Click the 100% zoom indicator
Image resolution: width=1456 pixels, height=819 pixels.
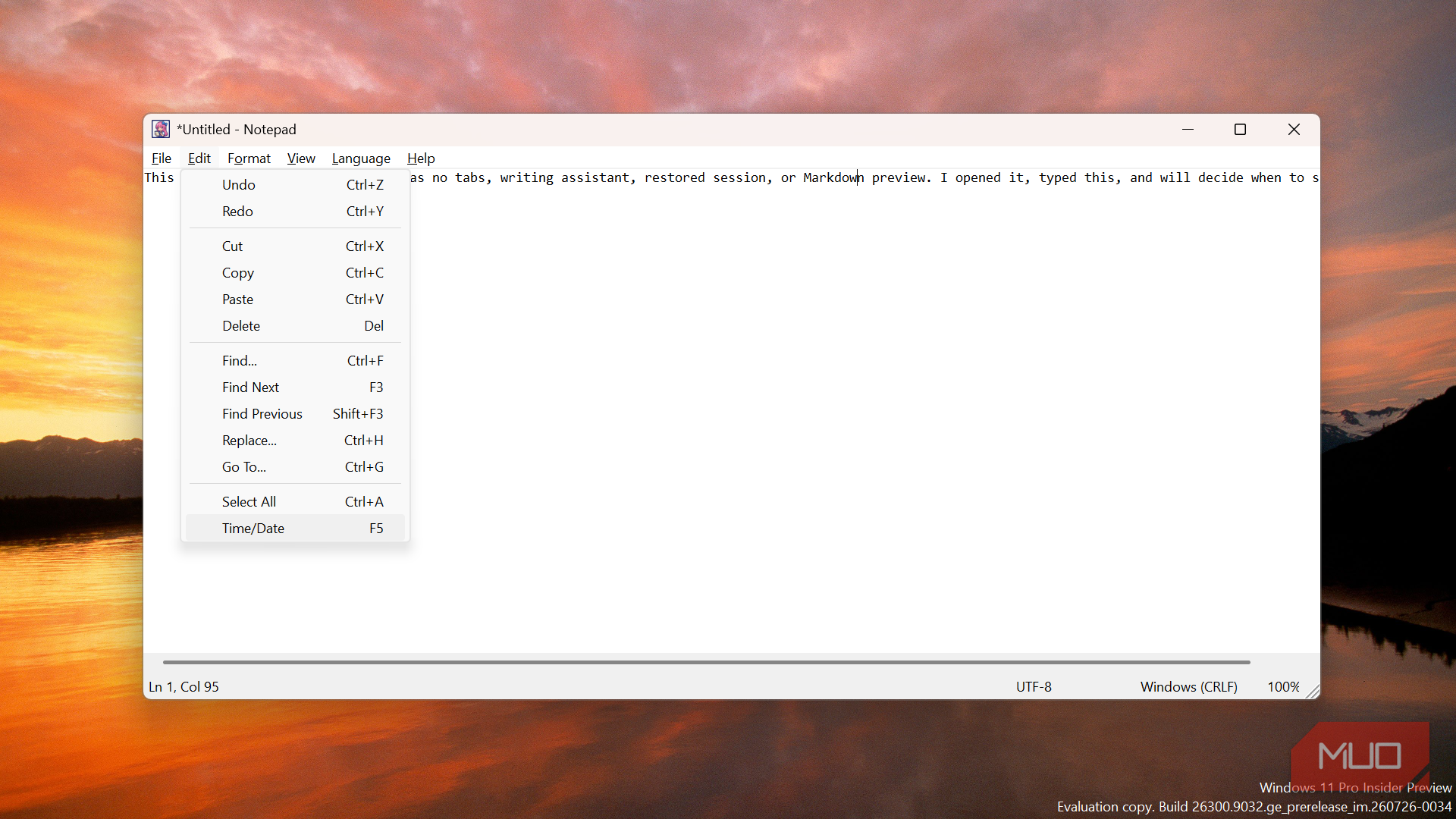click(x=1283, y=687)
